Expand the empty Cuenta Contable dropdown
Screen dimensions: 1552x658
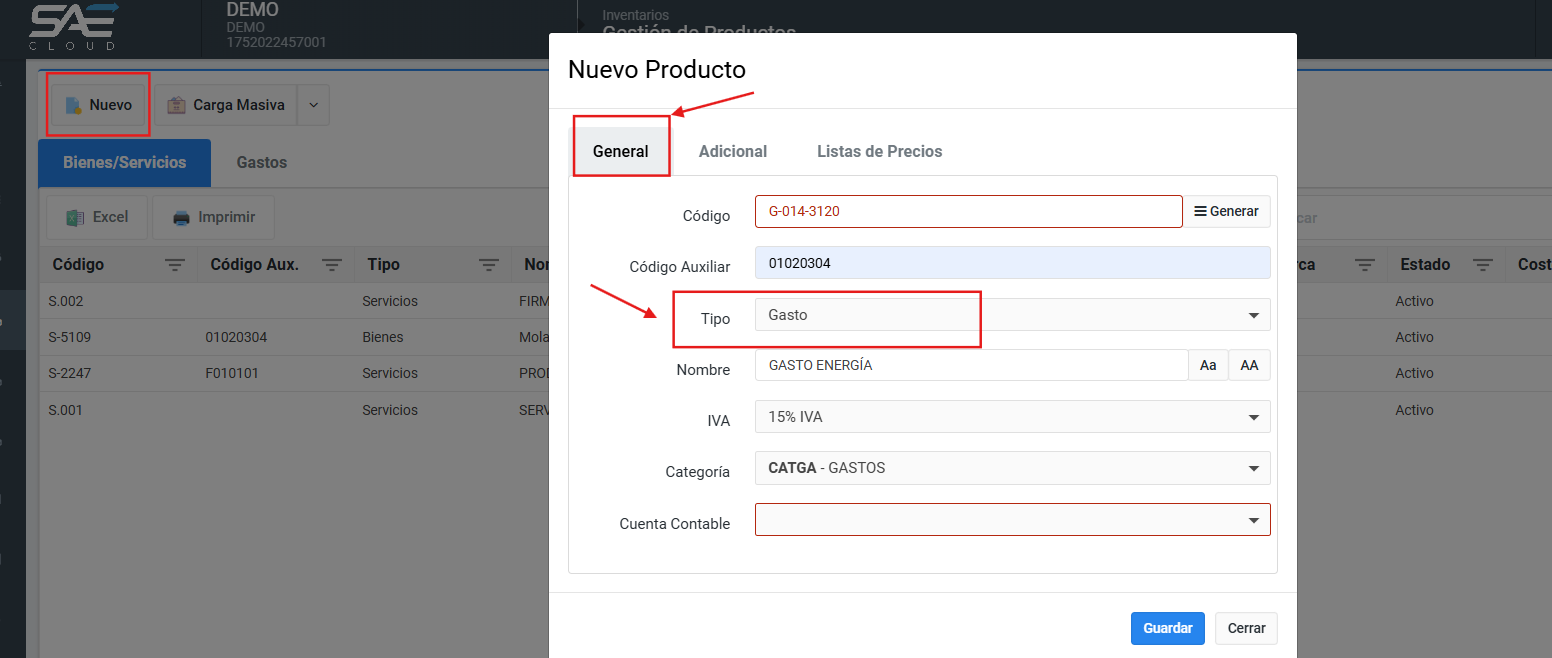pyautogui.click(x=1012, y=520)
